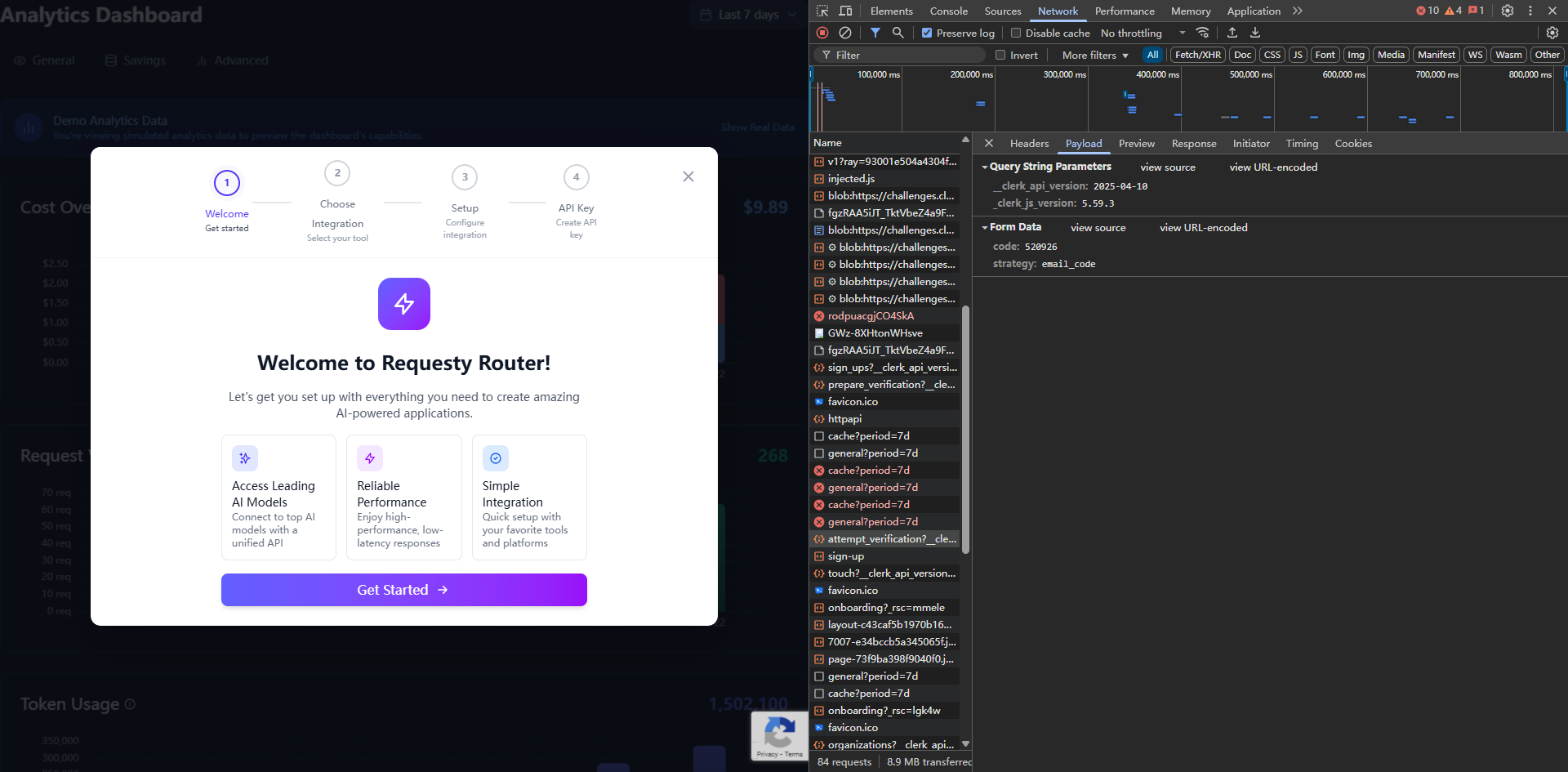Open the Timing tab of request
The image size is (1568, 772).
pos(1302,143)
